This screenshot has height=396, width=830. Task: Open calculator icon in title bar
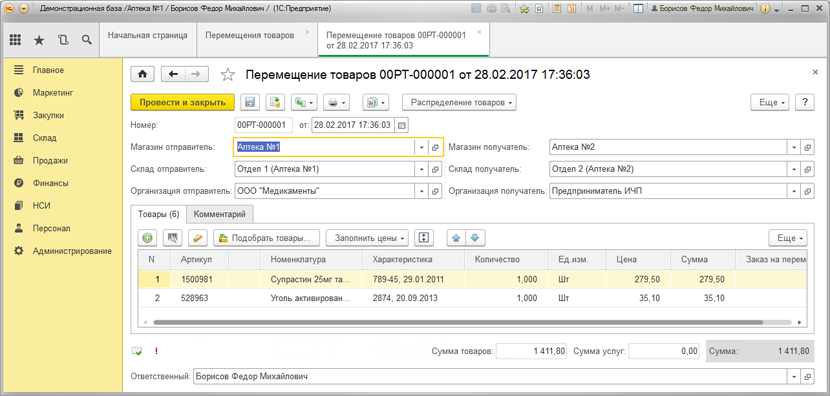tap(555, 8)
